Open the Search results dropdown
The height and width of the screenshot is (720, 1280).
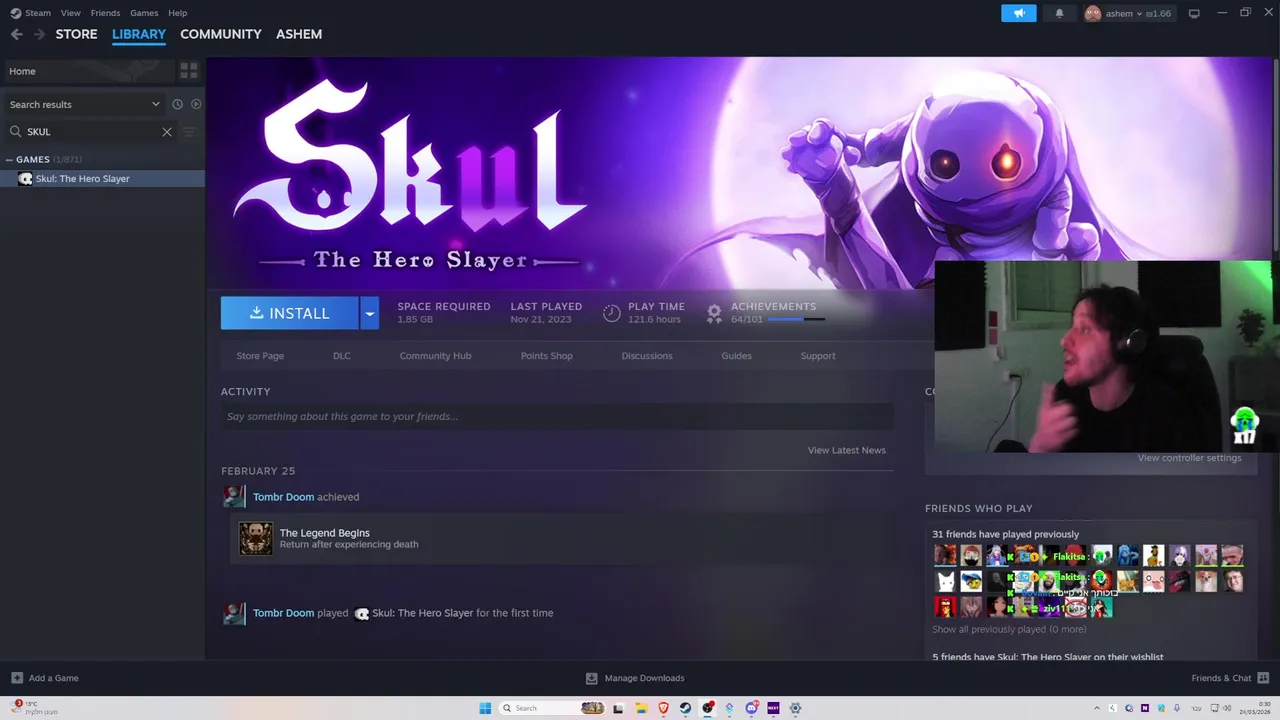pyautogui.click(x=84, y=104)
